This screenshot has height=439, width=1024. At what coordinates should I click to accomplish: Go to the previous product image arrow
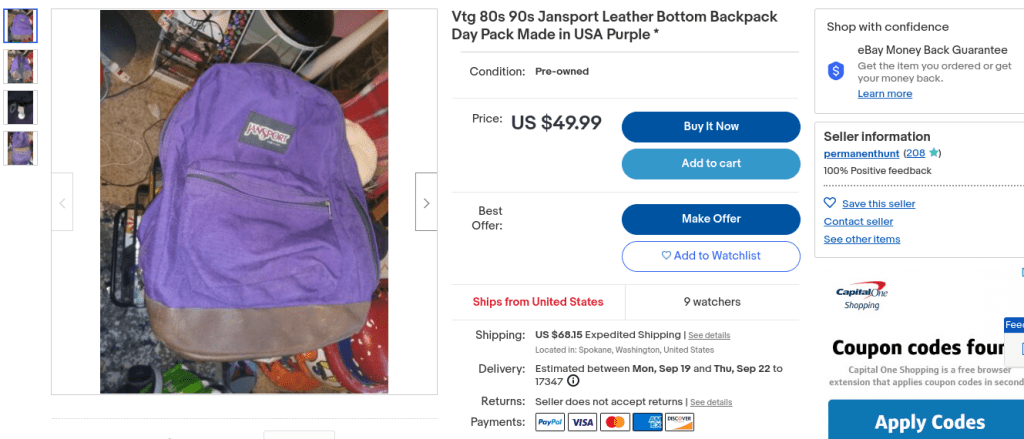click(62, 202)
